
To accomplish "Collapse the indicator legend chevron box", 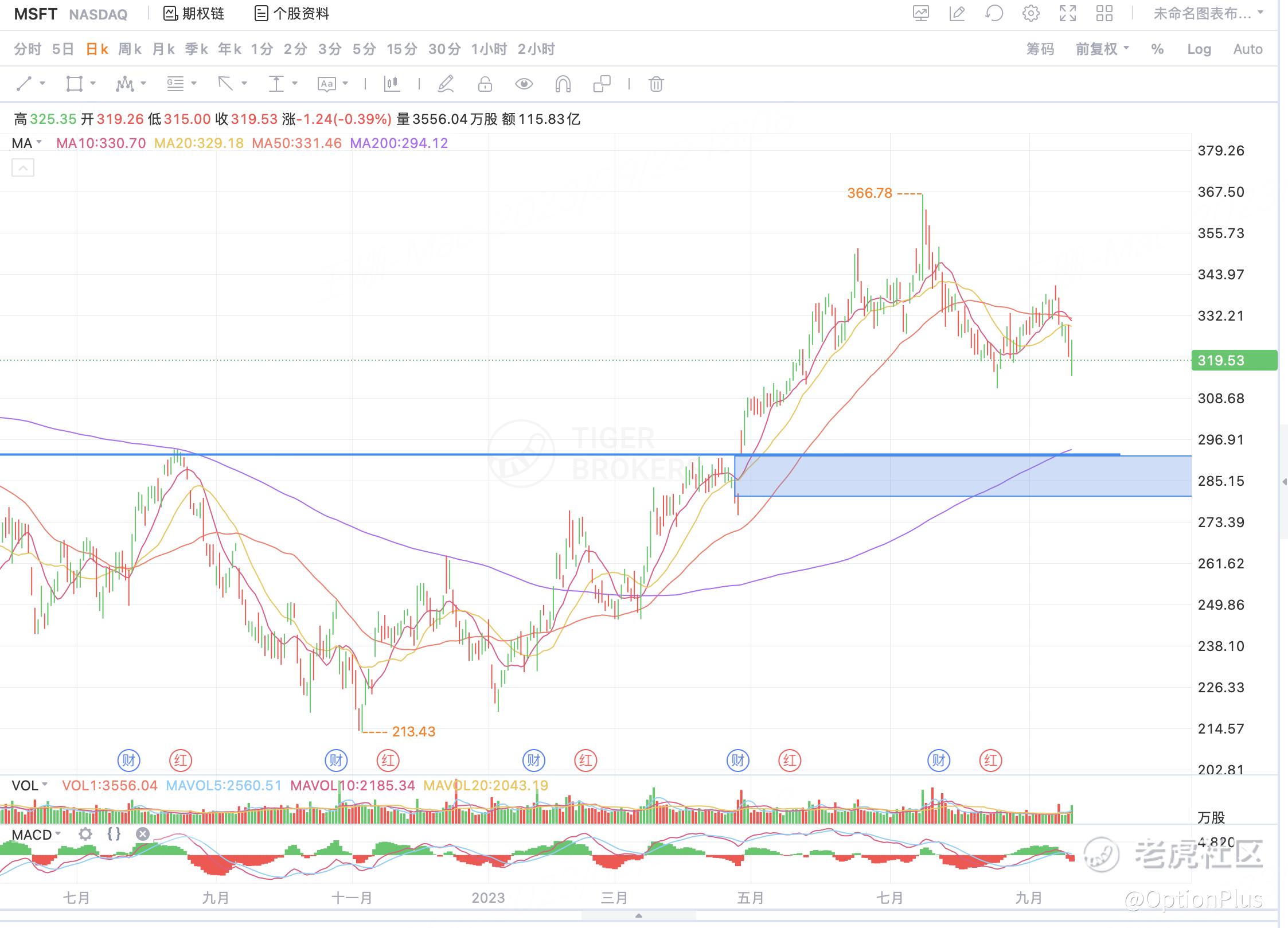I will pos(23,168).
